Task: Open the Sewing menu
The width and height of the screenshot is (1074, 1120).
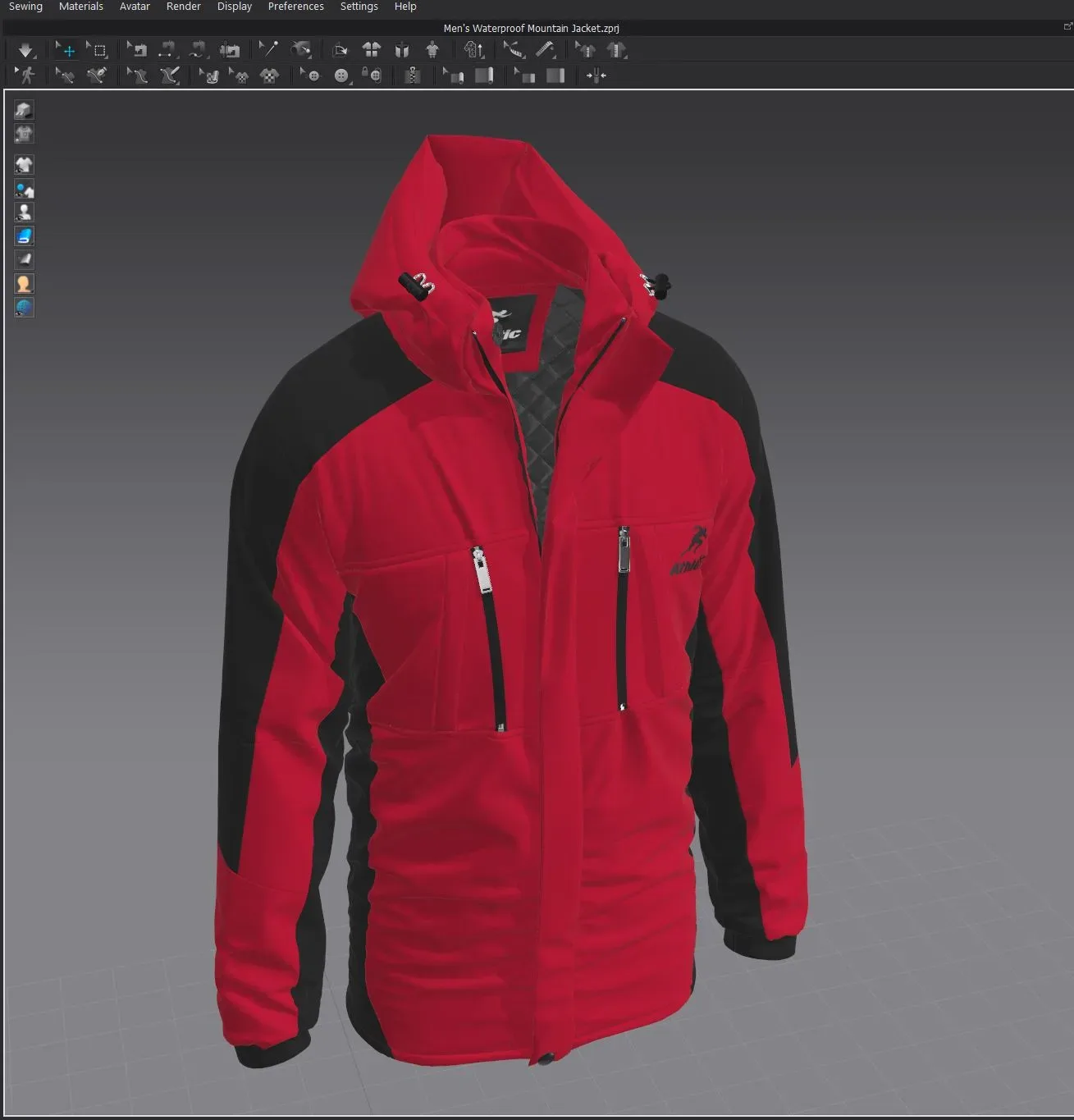Action: point(25,7)
